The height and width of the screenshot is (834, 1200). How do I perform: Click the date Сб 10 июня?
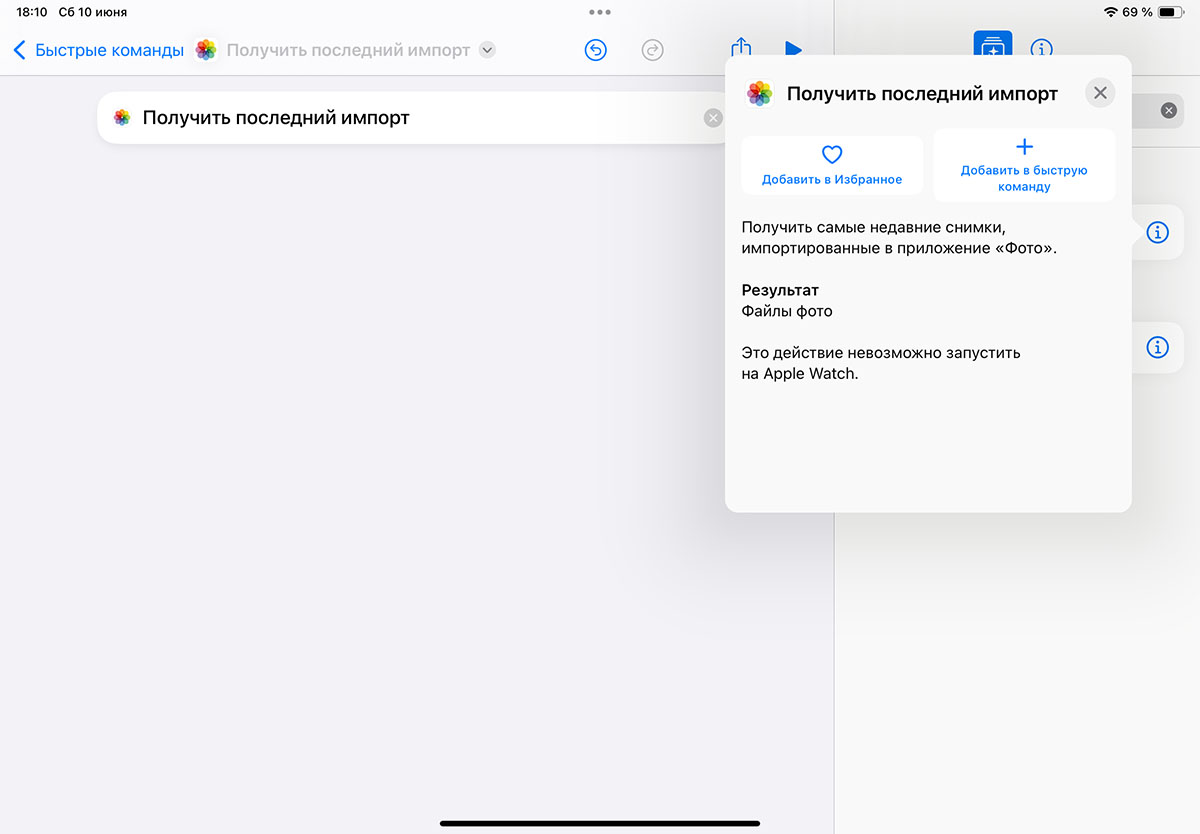tap(93, 12)
